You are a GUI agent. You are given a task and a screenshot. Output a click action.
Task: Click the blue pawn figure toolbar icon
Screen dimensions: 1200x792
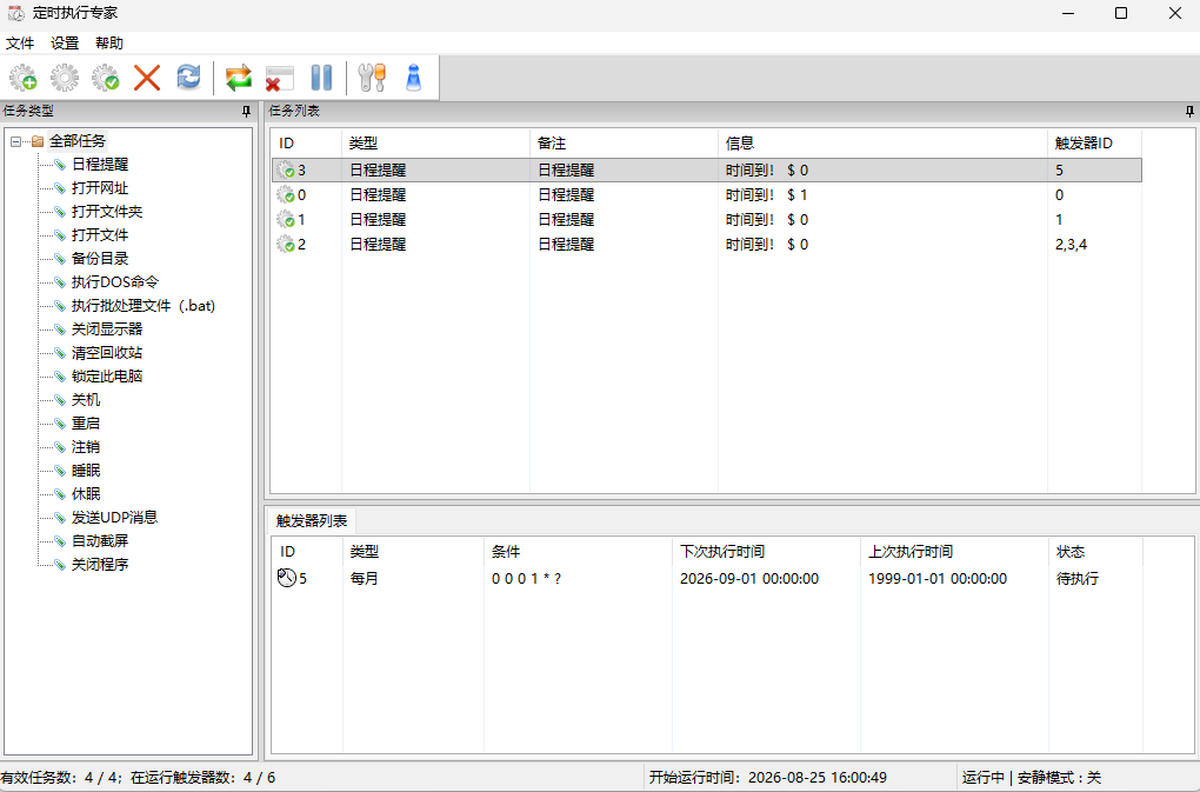coord(413,78)
